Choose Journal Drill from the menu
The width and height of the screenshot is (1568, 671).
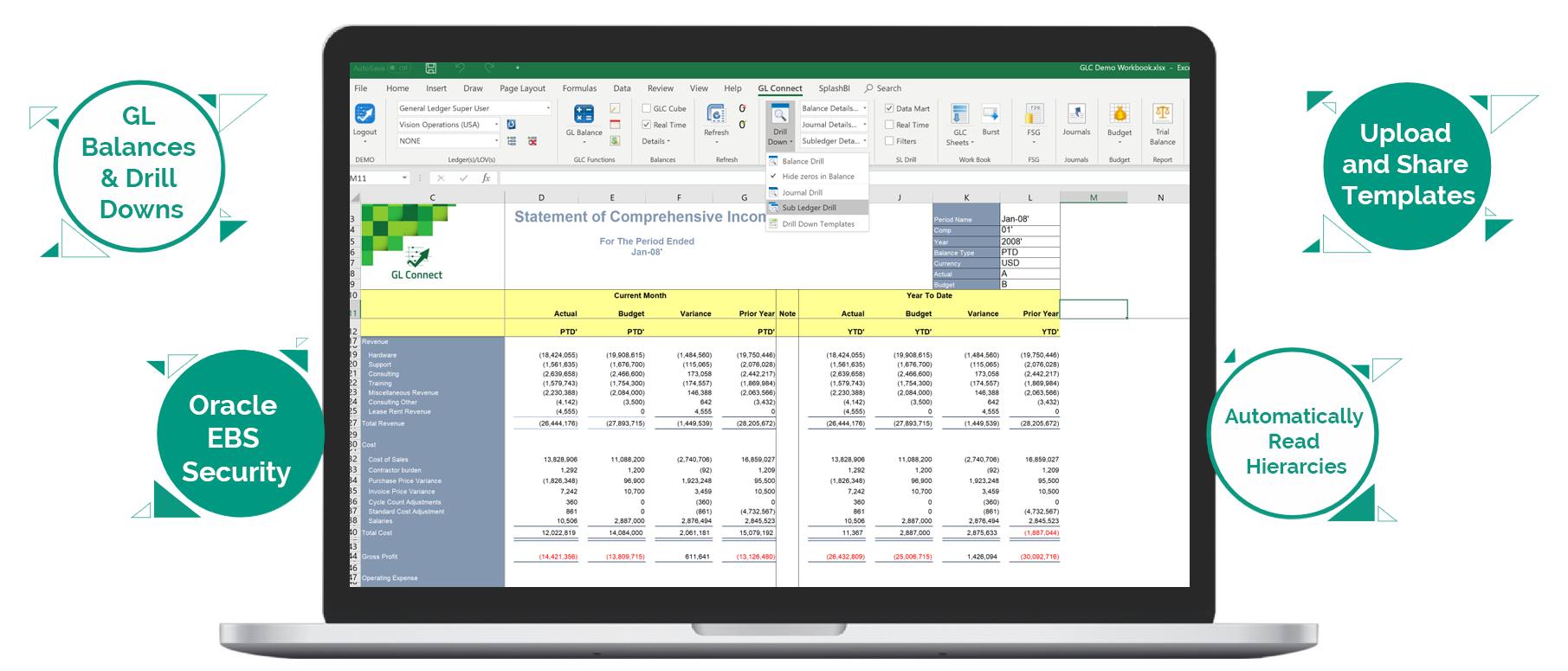tap(817, 192)
